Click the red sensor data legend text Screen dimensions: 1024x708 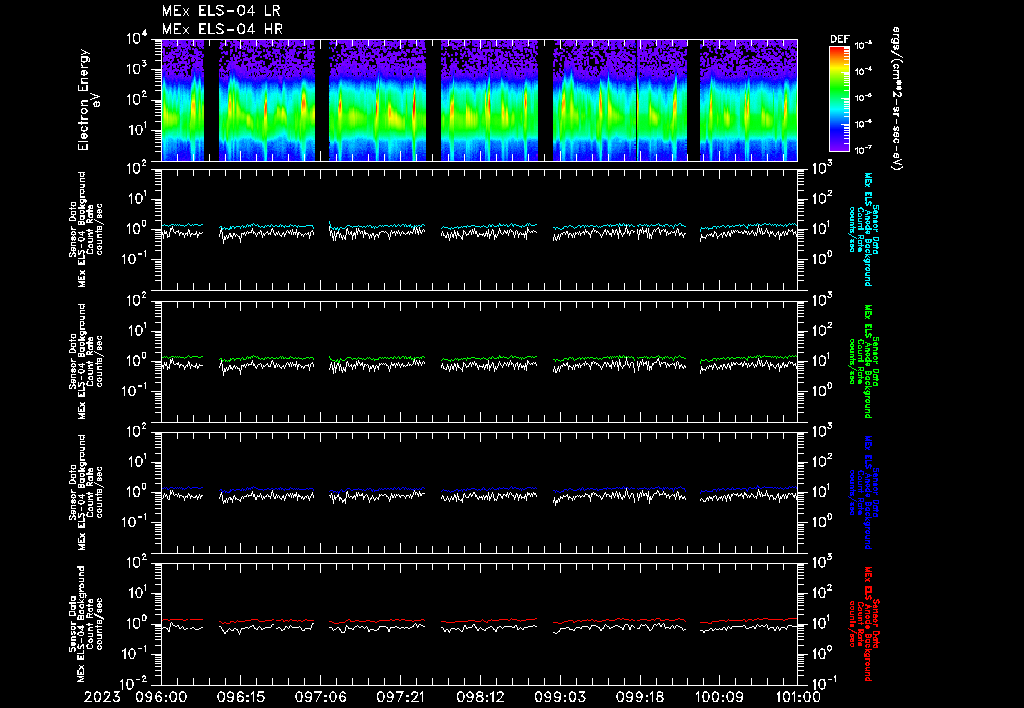pos(866,622)
